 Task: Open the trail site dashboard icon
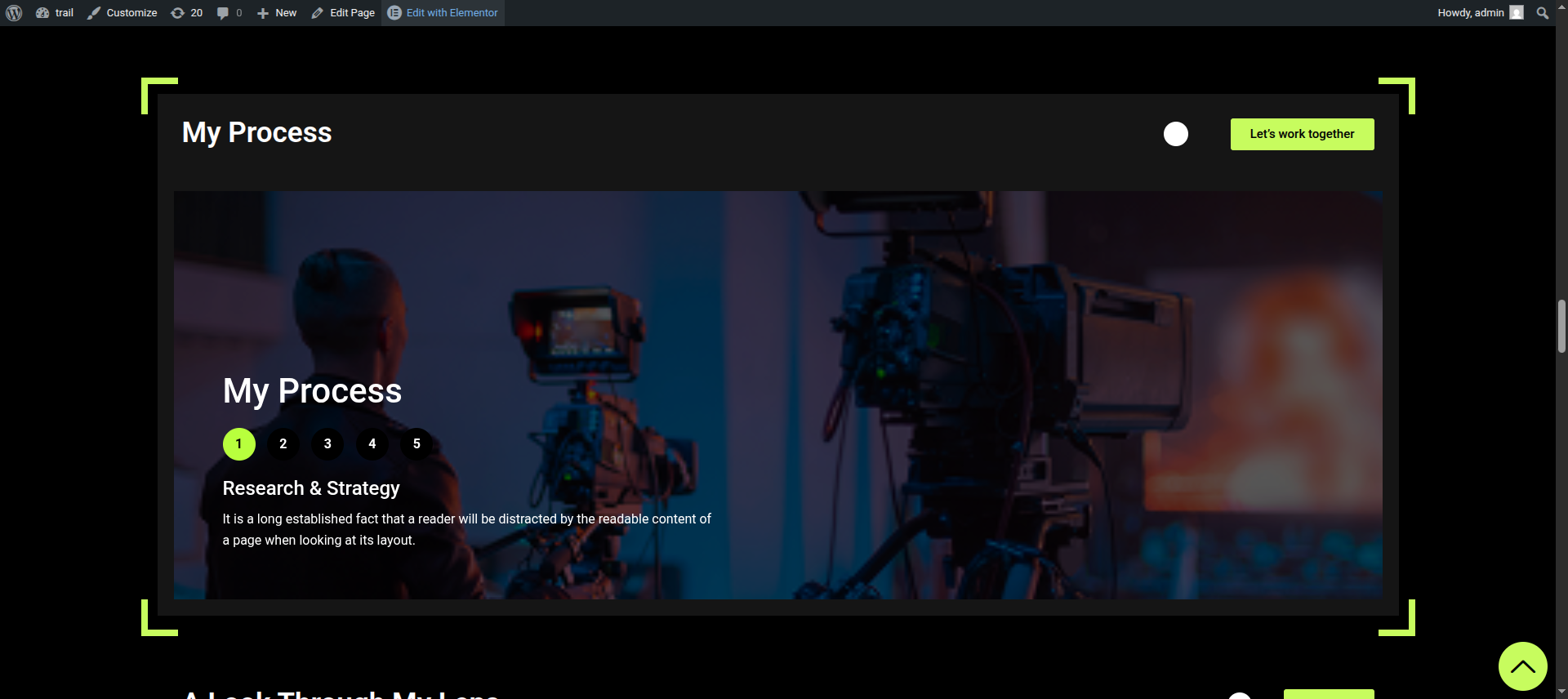(42, 13)
